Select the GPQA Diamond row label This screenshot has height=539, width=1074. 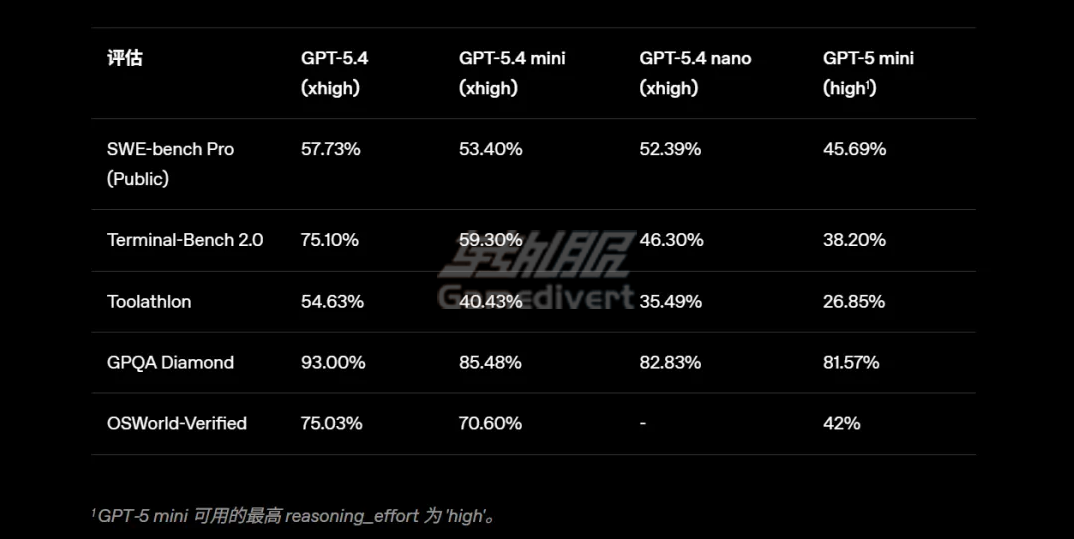[x=170, y=362]
